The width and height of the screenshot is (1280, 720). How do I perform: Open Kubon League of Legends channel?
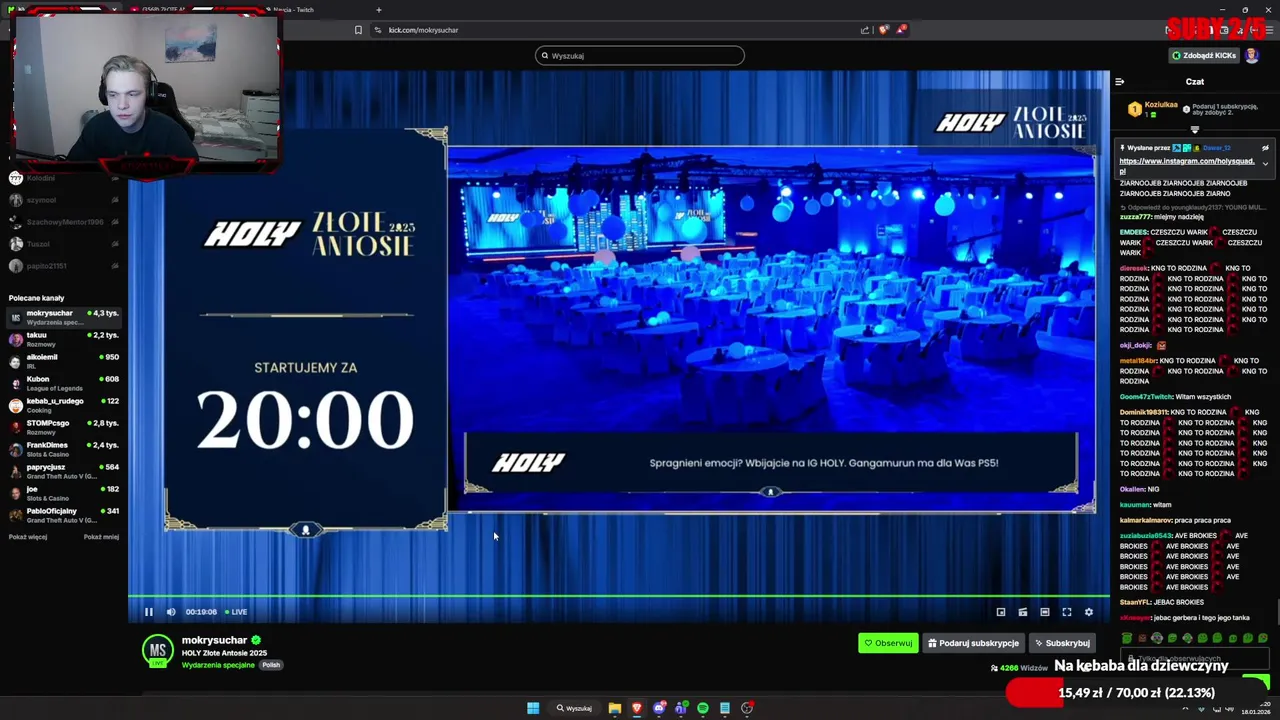pos(62,383)
